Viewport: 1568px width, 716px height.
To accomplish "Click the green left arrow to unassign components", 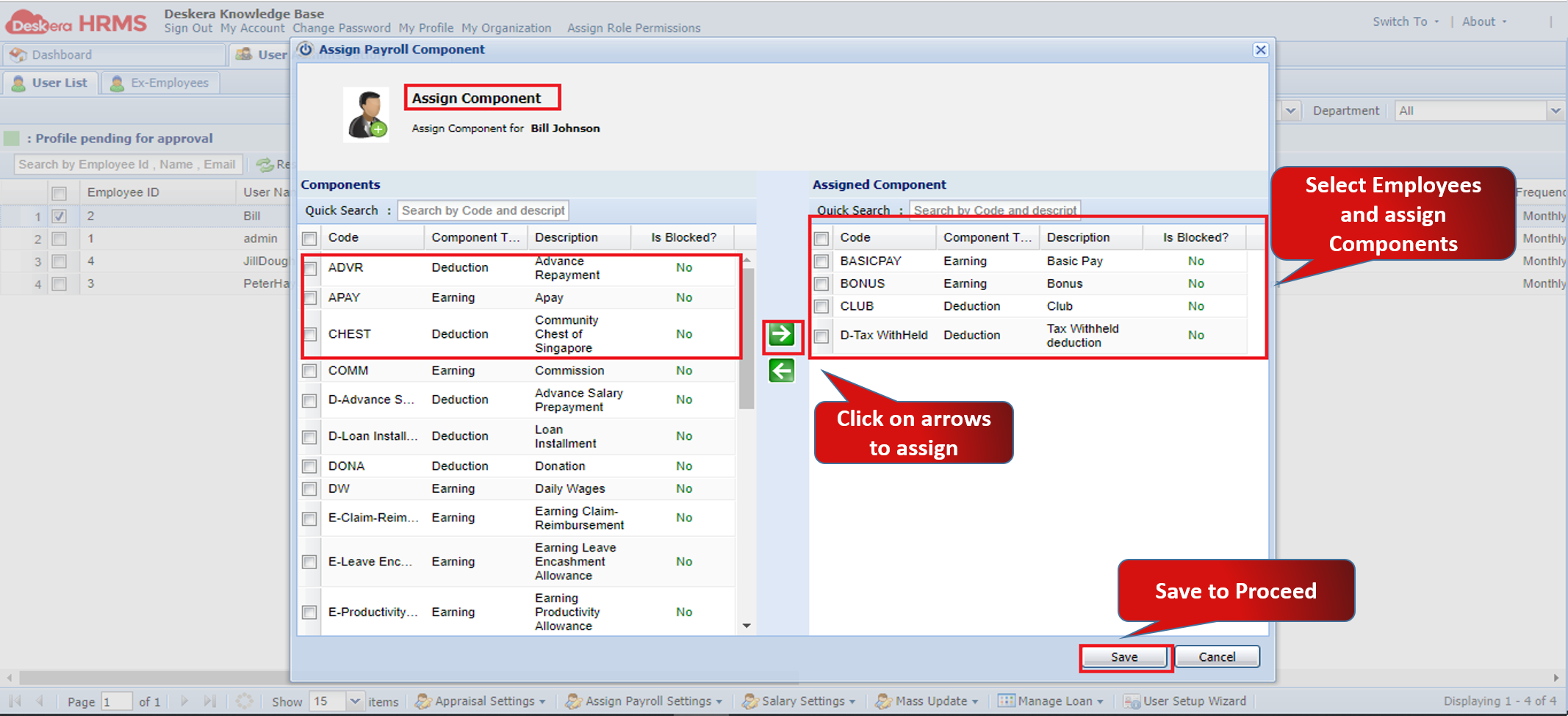I will [781, 371].
